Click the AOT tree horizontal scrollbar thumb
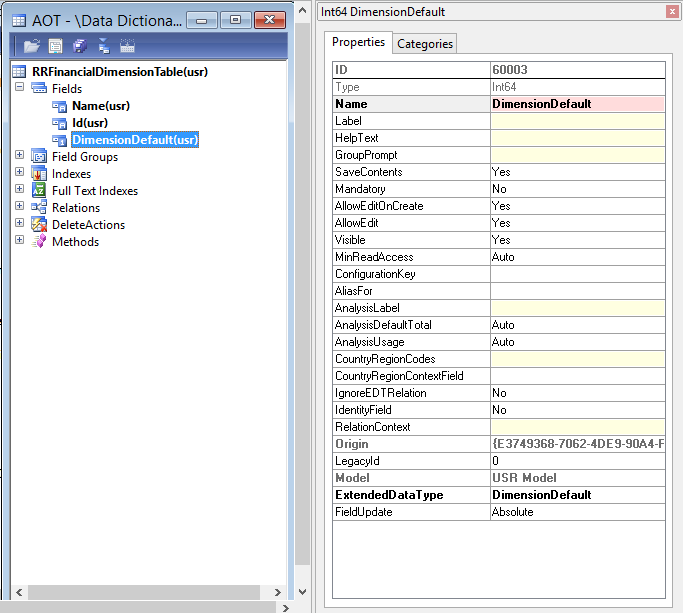This screenshot has width=683, height=613. pyautogui.click(x=144, y=592)
